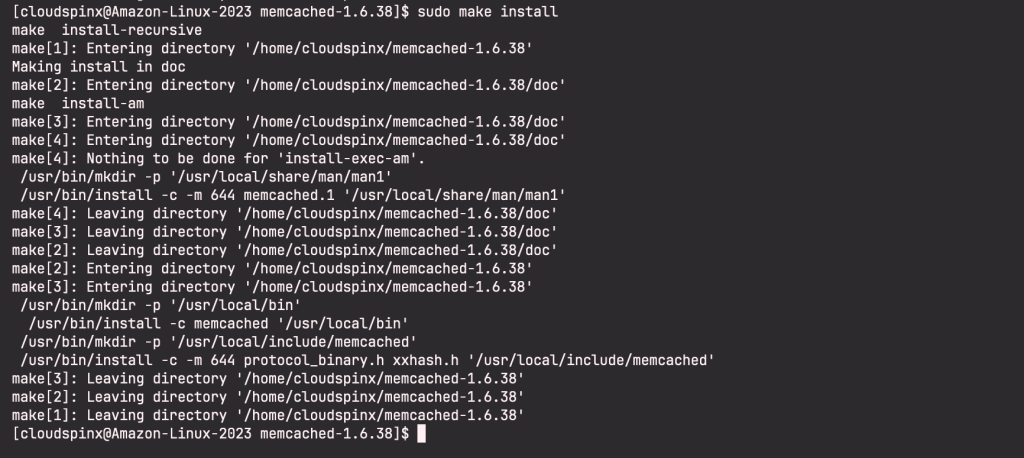The height and width of the screenshot is (458, 1024).
Task: Click the top cloudspinx@Amazon-Linux-2023 prompt
Action: click(210, 12)
